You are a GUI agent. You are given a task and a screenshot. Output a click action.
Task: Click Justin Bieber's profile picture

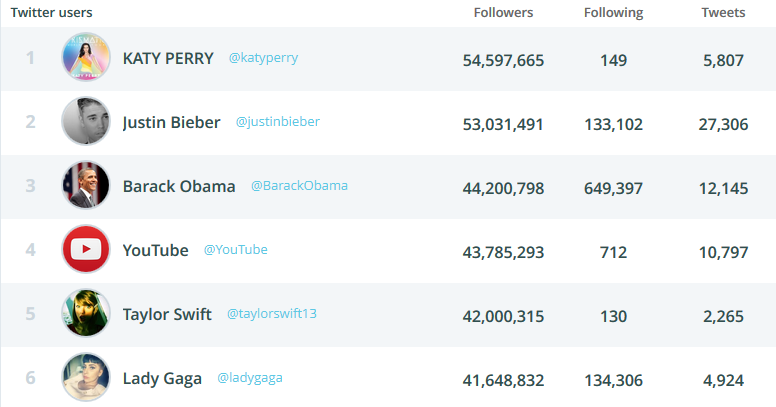[86, 121]
